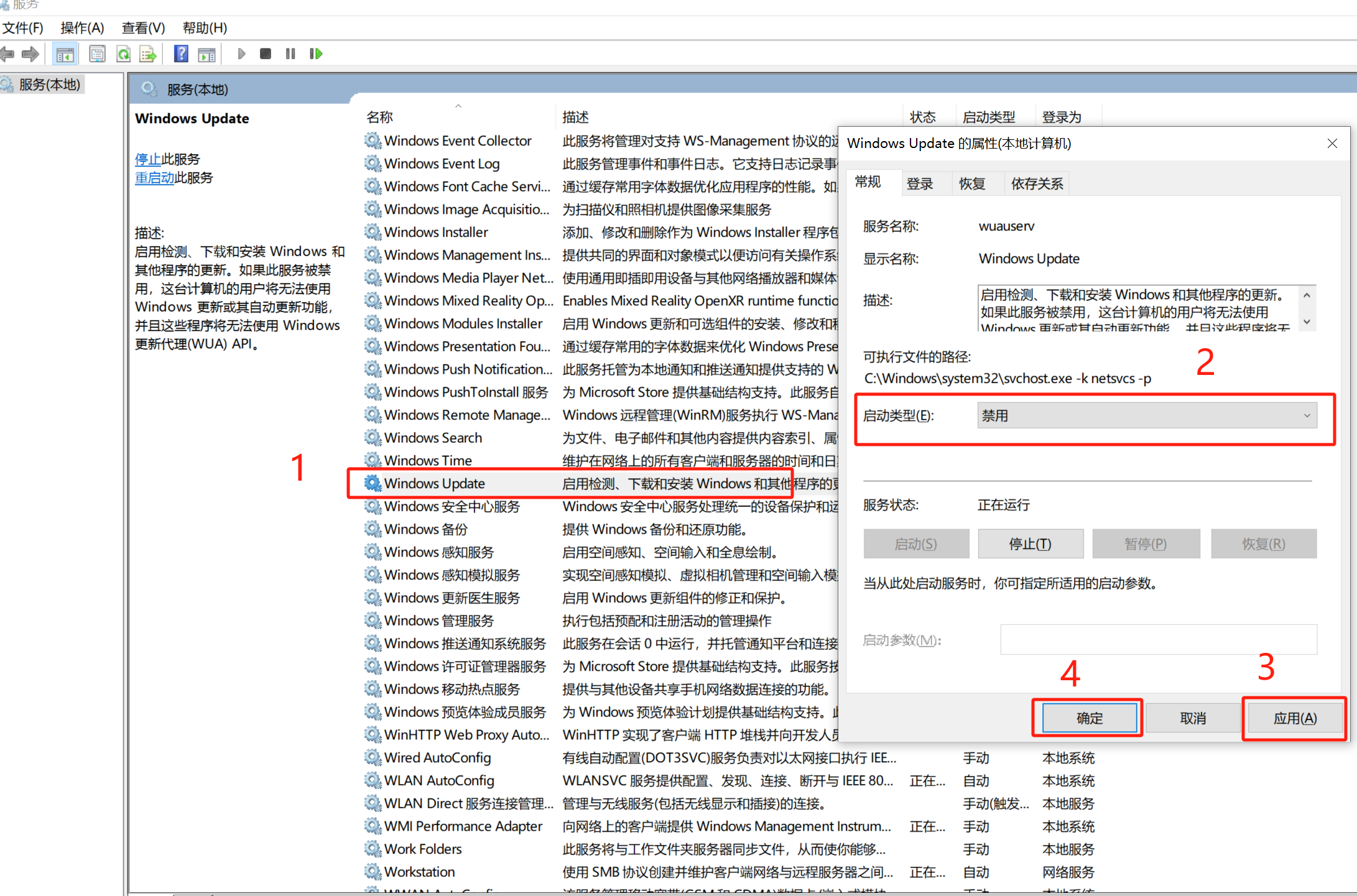1357x896 pixels.
Task: Click the 应用(A) apply button
Action: click(x=1294, y=718)
